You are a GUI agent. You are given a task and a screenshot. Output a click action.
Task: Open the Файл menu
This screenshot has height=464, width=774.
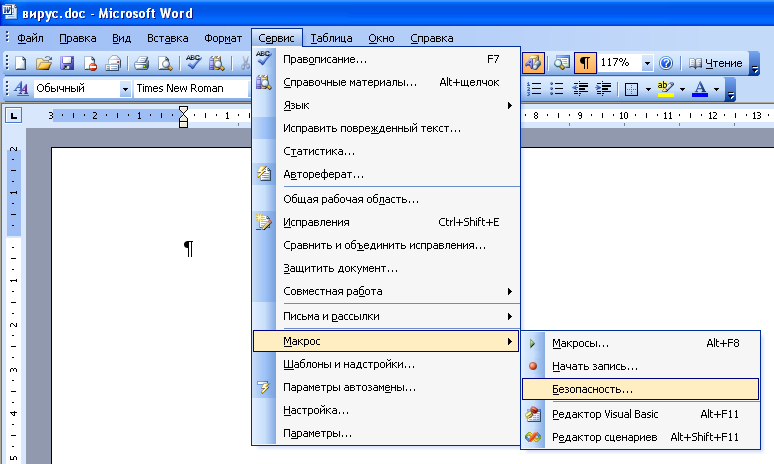tap(30, 38)
